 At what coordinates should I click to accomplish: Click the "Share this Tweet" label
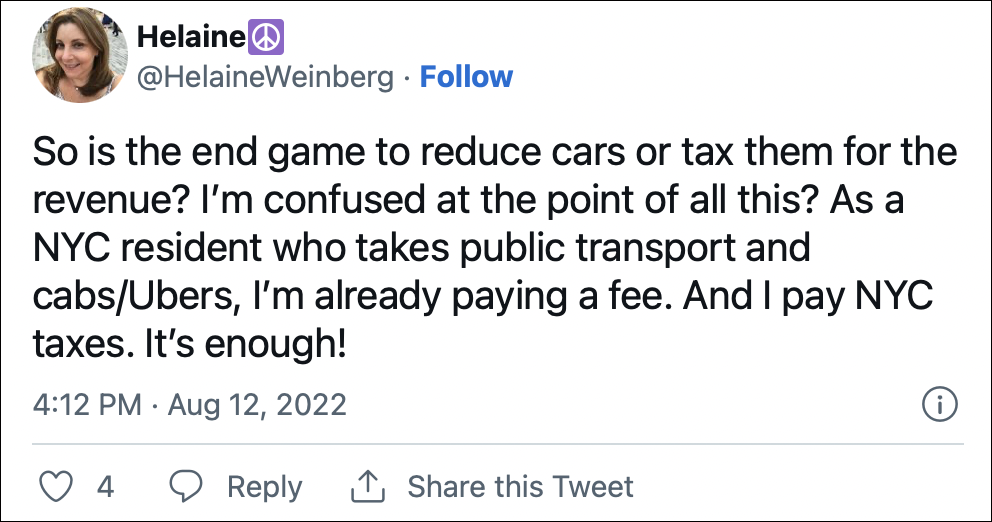pyautogui.click(x=520, y=487)
